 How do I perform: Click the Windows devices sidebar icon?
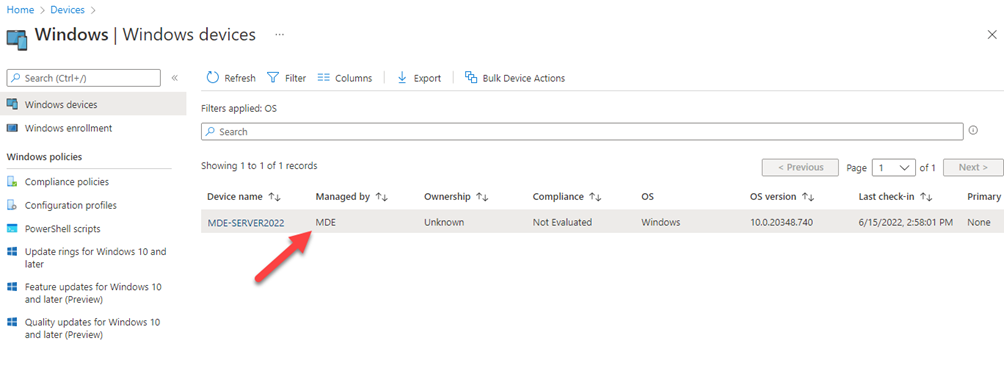pyautogui.click(x=12, y=104)
